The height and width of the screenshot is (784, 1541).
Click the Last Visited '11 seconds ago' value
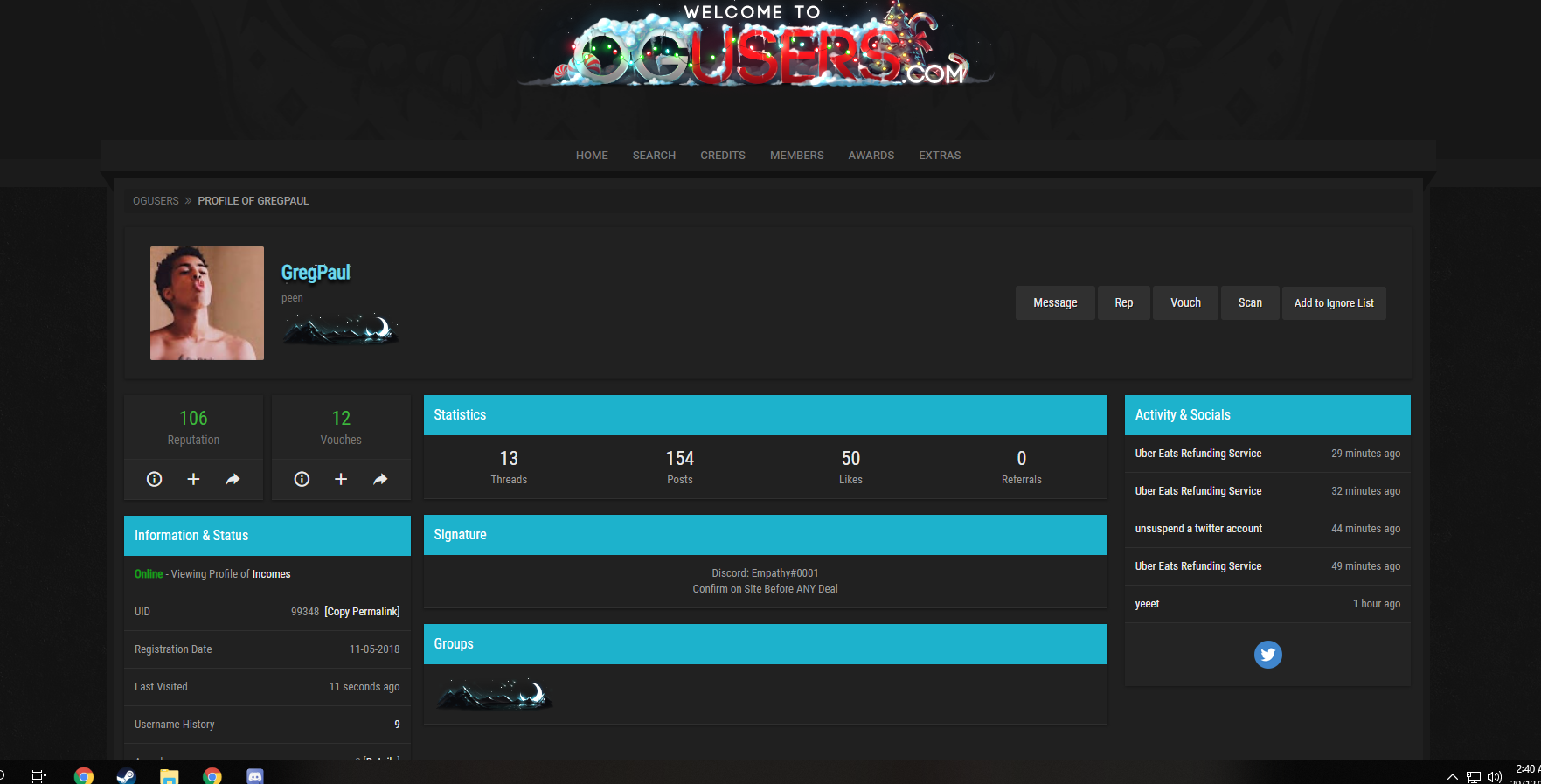click(x=364, y=687)
